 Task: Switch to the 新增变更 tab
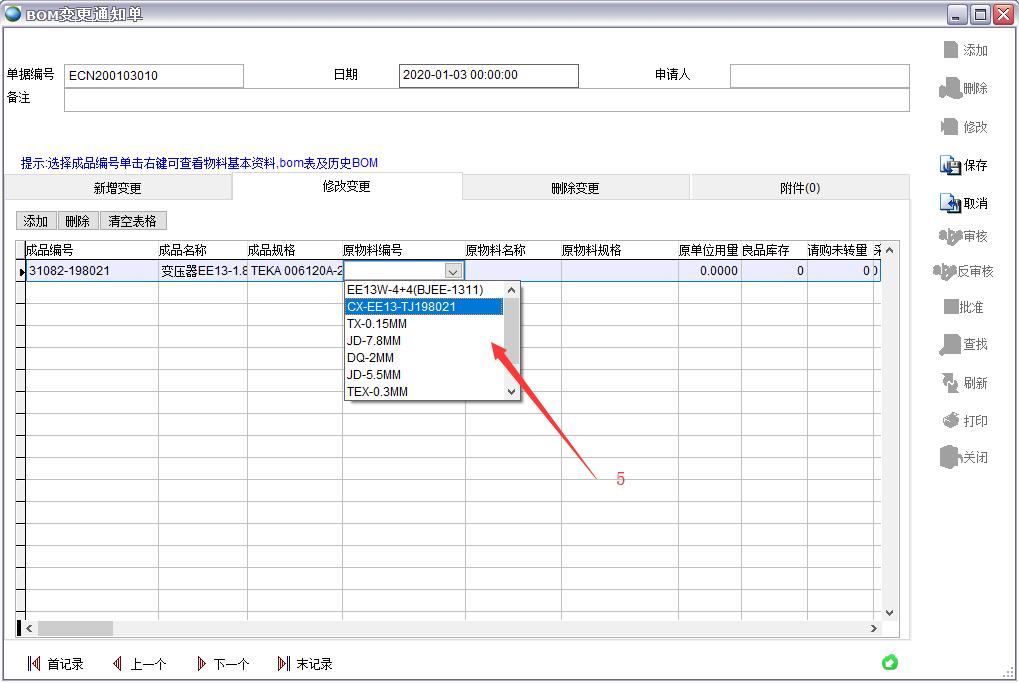(x=117, y=188)
